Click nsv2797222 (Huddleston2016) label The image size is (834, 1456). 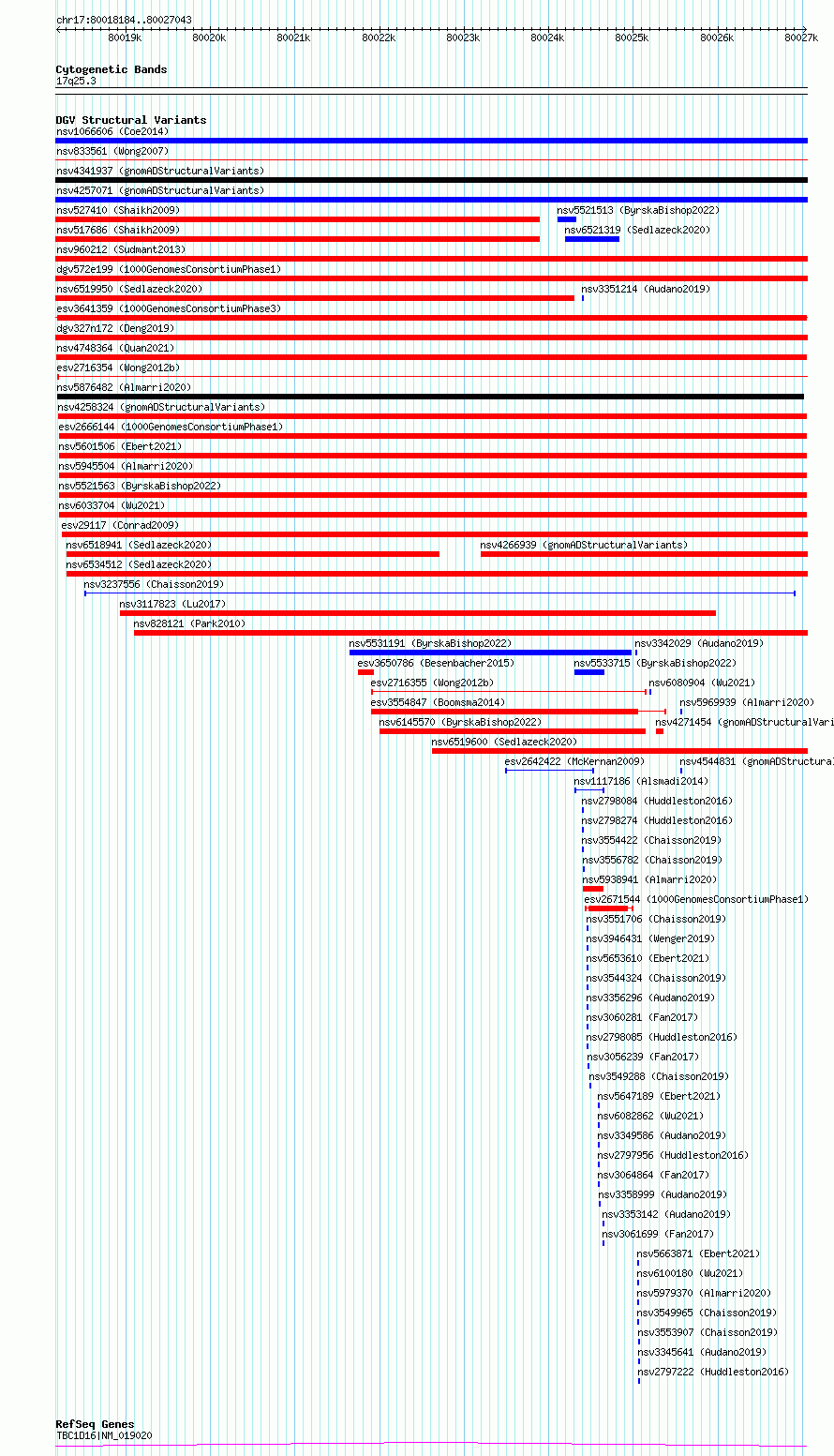click(714, 1372)
